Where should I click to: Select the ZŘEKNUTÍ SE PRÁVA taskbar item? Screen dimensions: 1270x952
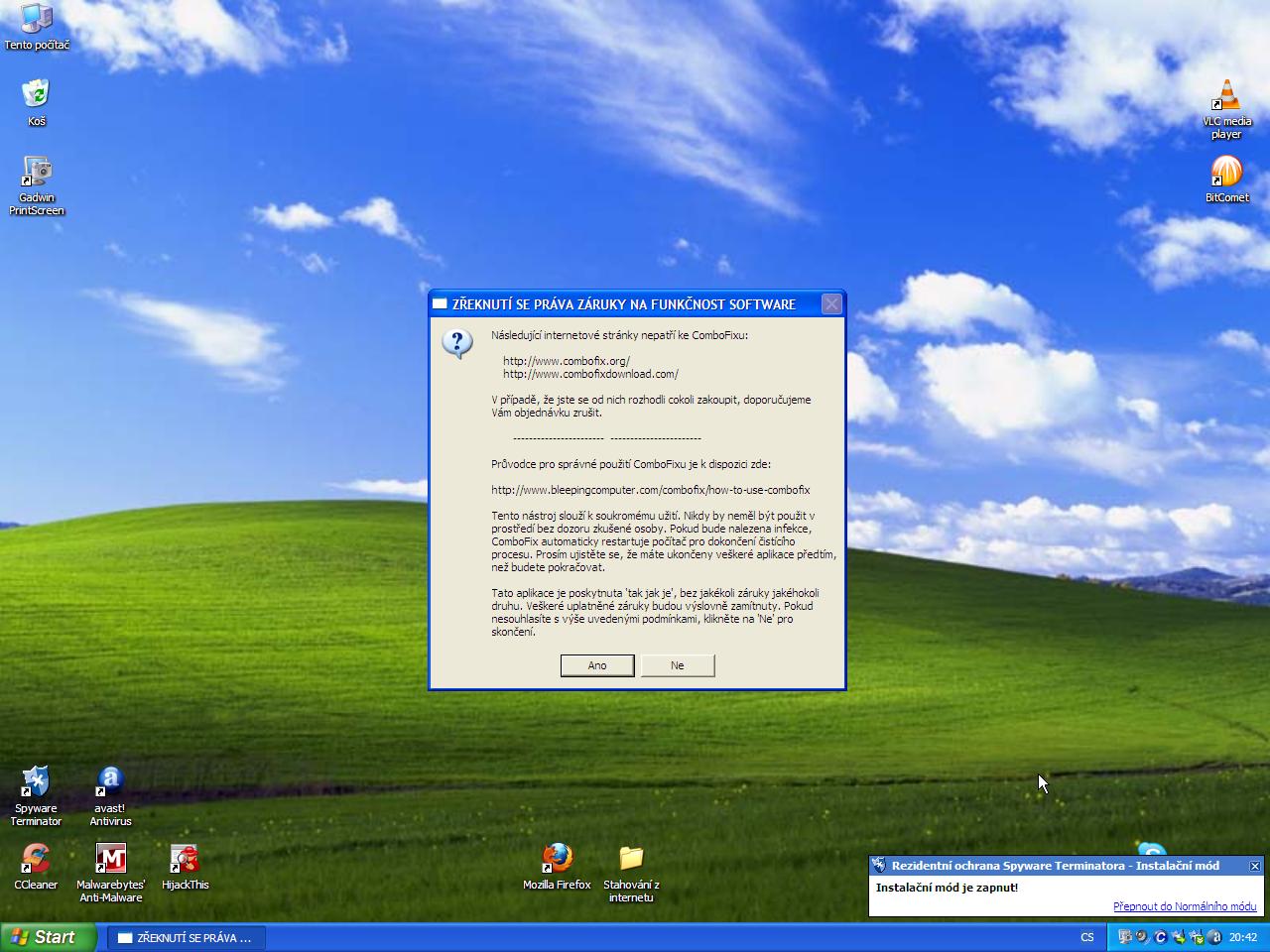(x=186, y=937)
